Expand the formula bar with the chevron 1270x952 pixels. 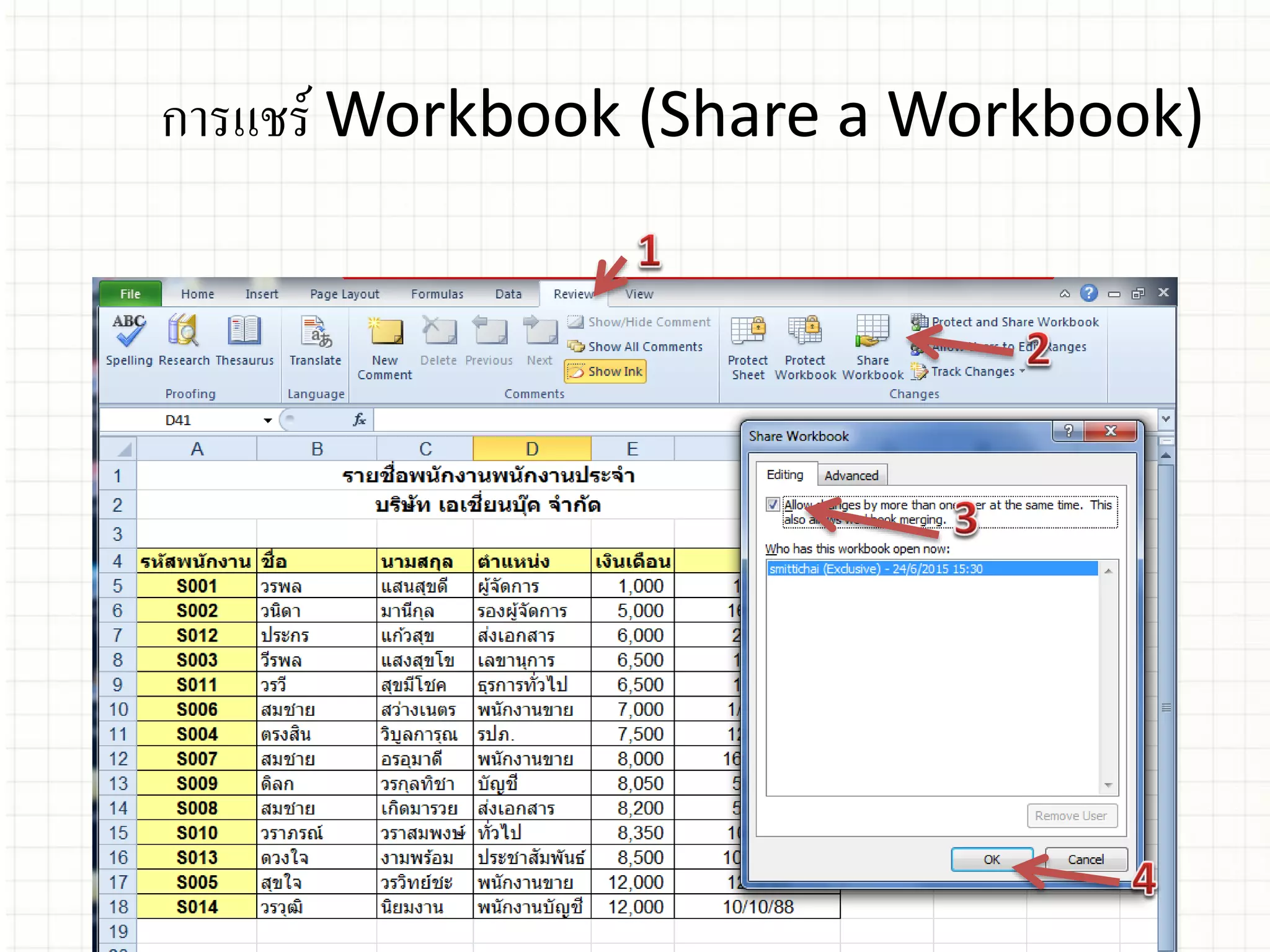pyautogui.click(x=1165, y=419)
